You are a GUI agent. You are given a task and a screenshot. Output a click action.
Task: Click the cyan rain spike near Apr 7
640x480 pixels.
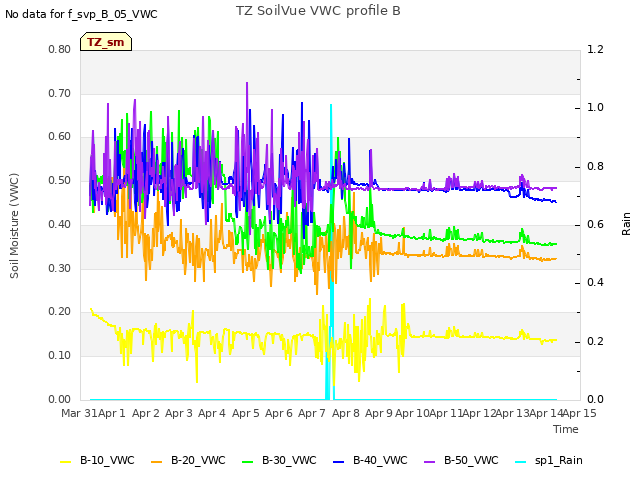pos(331,253)
